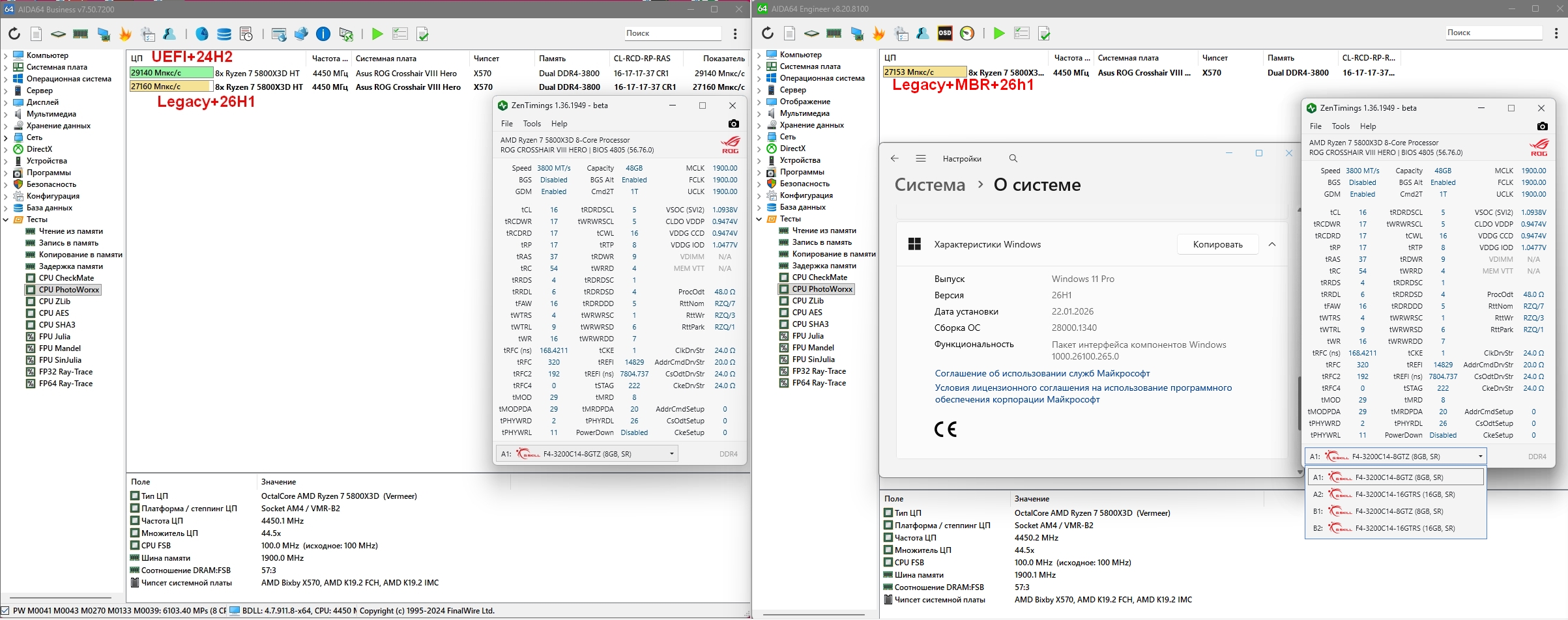Click the search magnifier in Settings window
Image resolution: width=1568 pixels, height=620 pixels.
click(x=1013, y=158)
